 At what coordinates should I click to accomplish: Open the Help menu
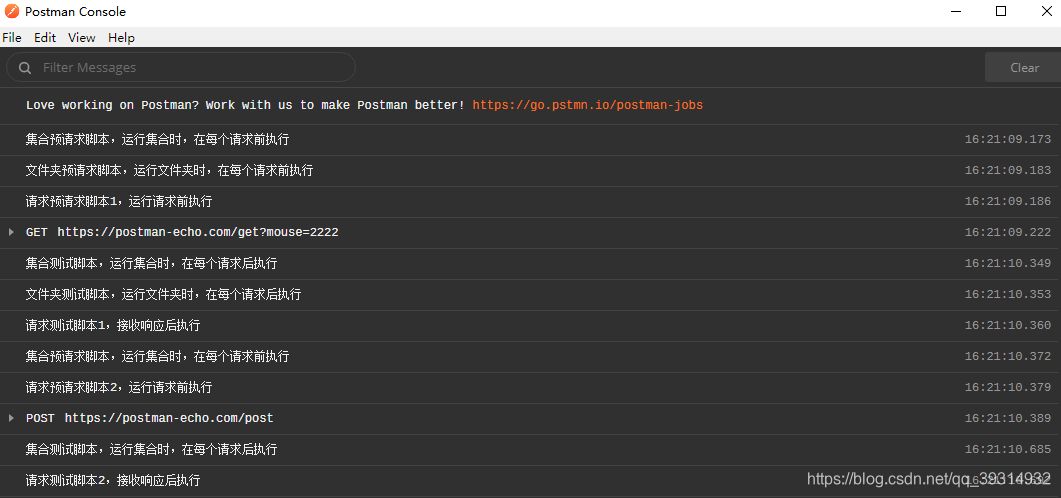[121, 38]
